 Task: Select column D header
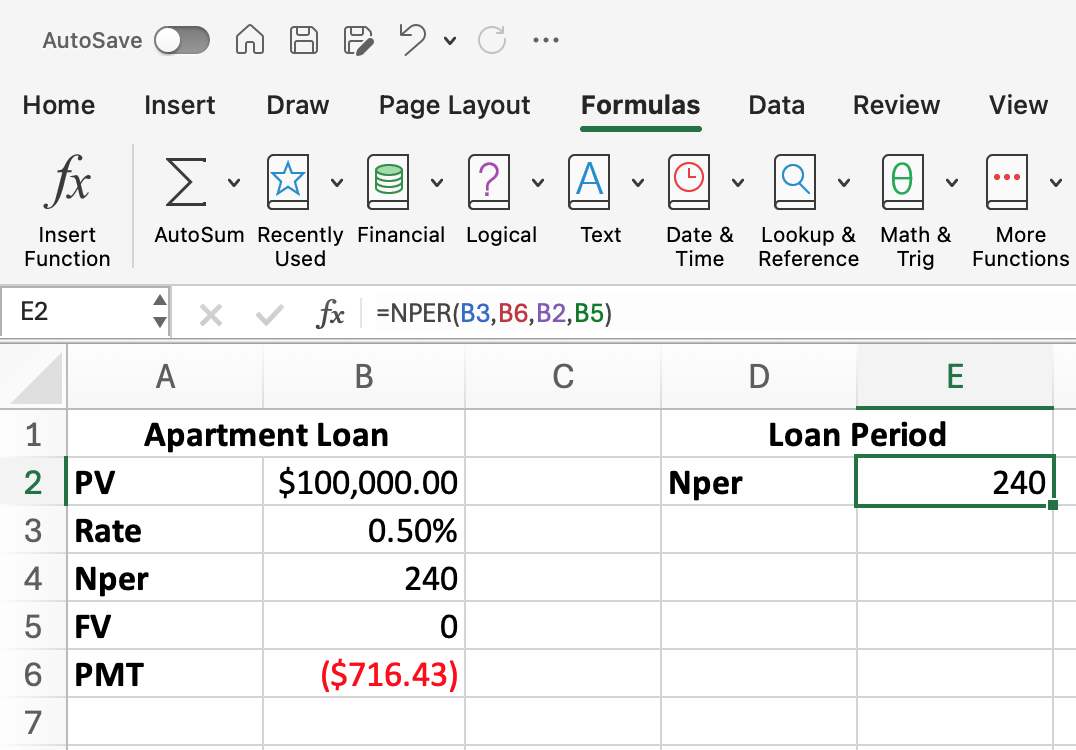[x=759, y=377]
